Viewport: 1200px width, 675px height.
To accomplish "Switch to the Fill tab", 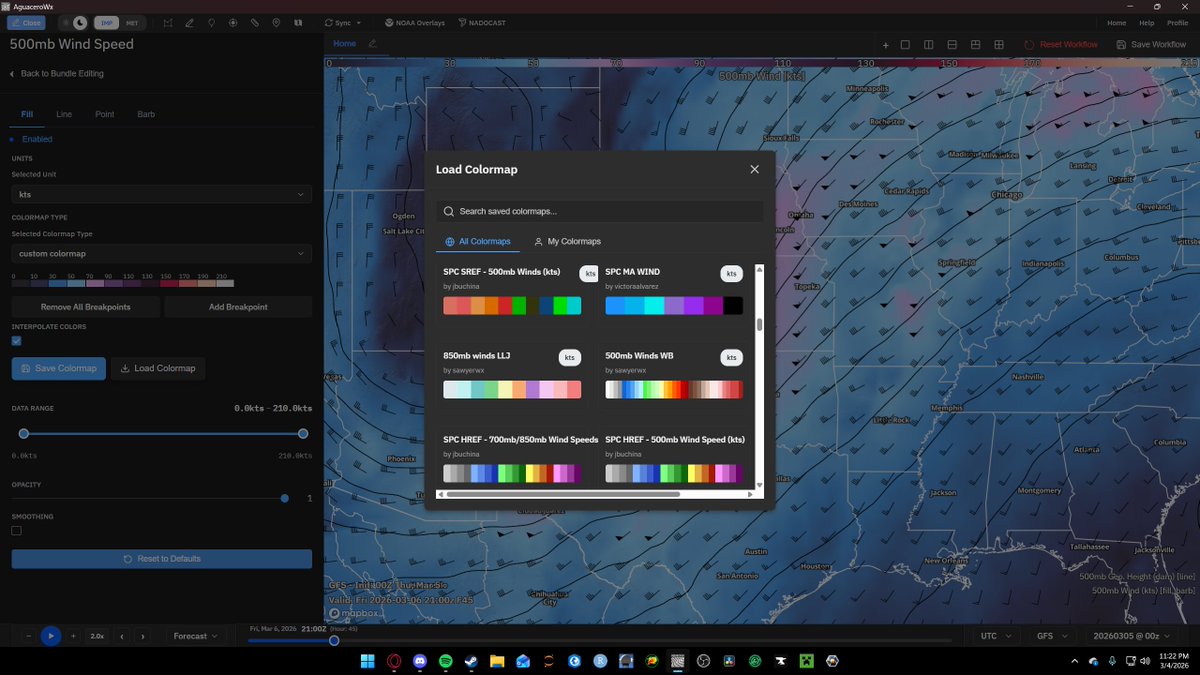I will pos(27,114).
